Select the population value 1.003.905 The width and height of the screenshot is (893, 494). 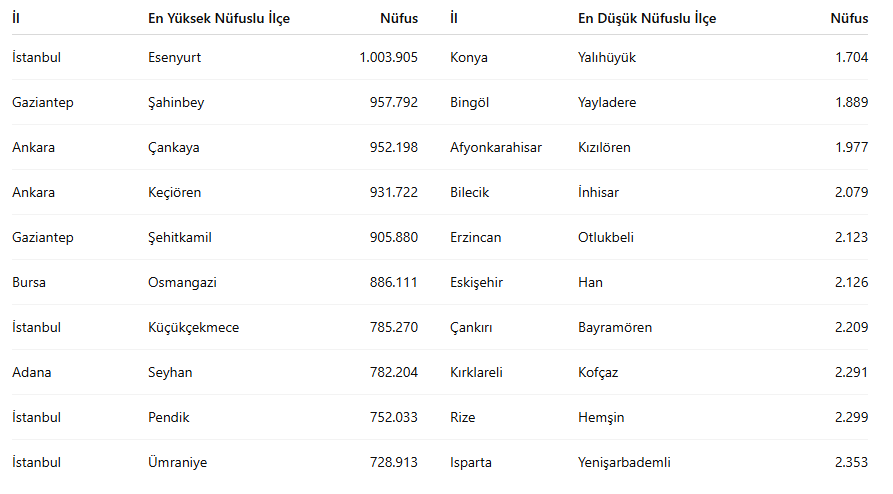pos(388,57)
